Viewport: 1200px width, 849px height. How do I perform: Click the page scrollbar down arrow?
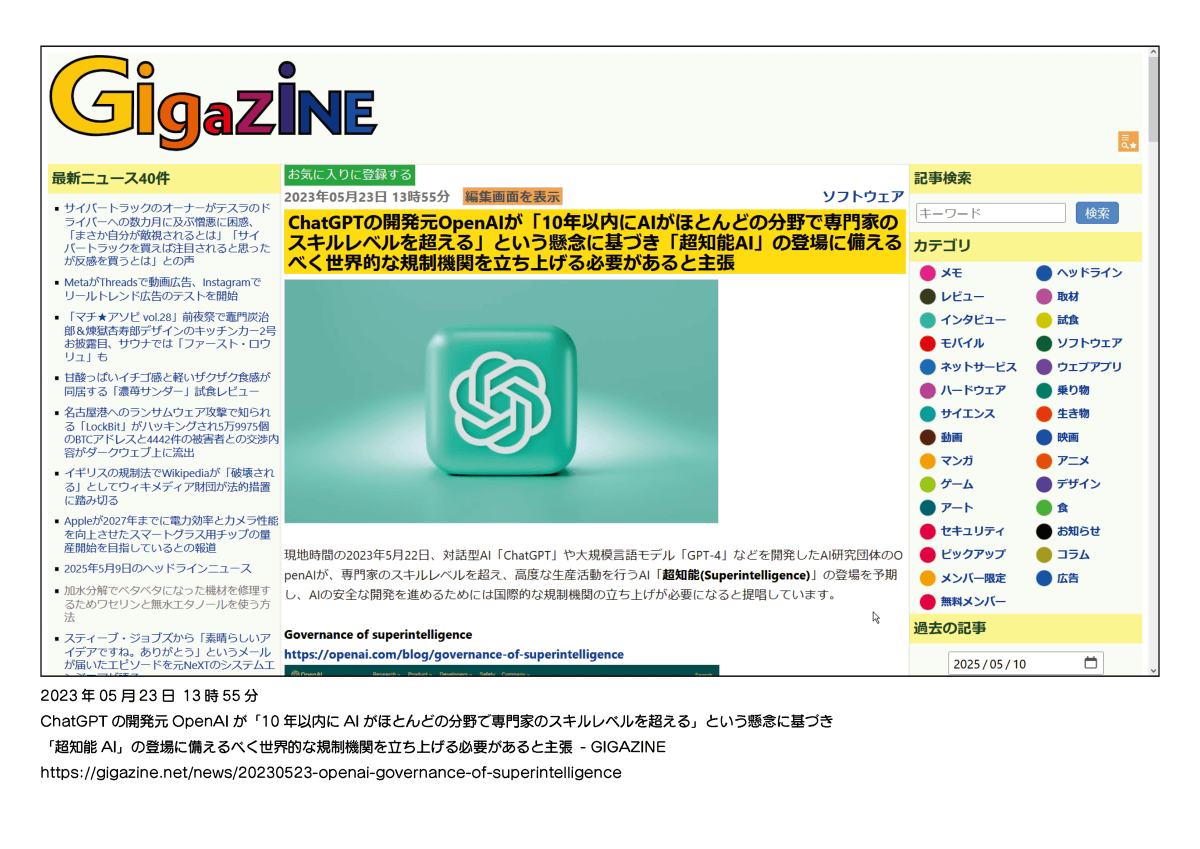coord(1153,670)
